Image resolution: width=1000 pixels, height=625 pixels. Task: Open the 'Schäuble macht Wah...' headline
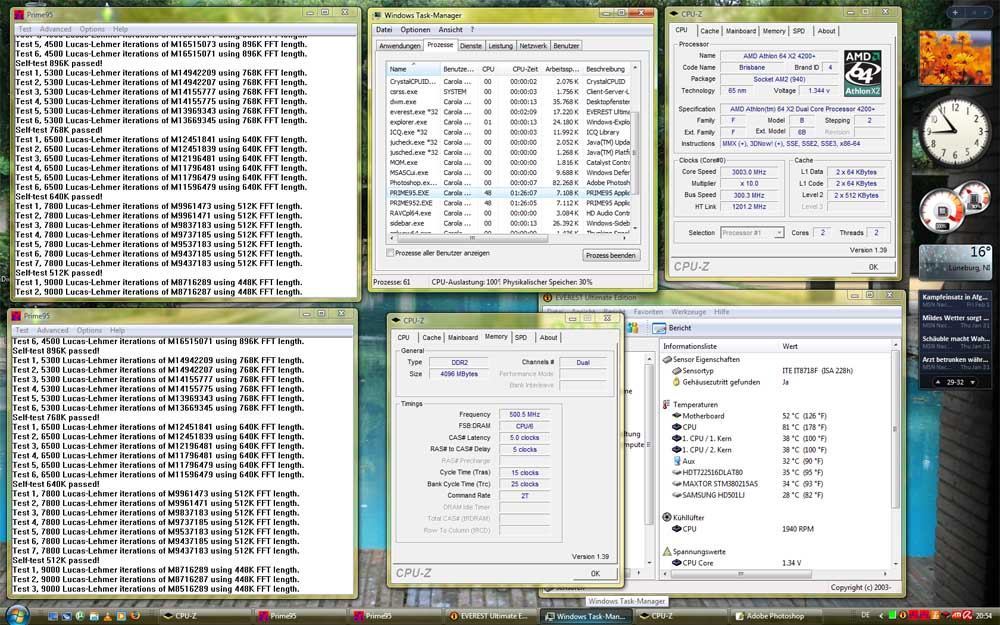pyautogui.click(x=955, y=339)
